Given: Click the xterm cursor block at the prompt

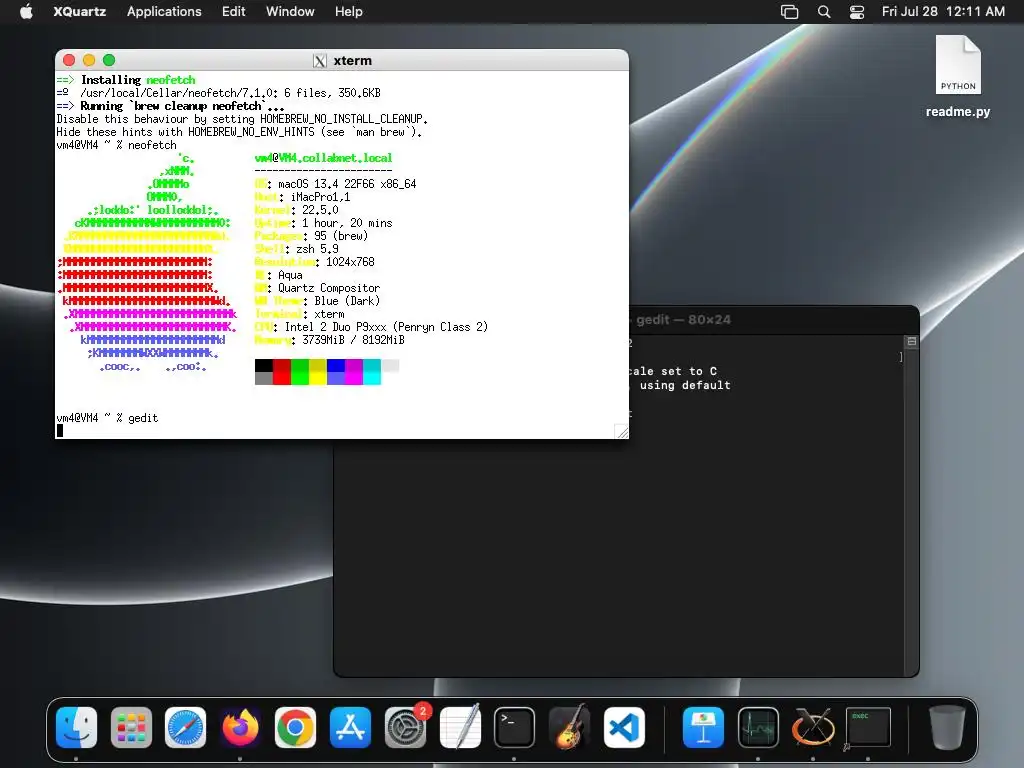Looking at the screenshot, I should click(x=60, y=430).
